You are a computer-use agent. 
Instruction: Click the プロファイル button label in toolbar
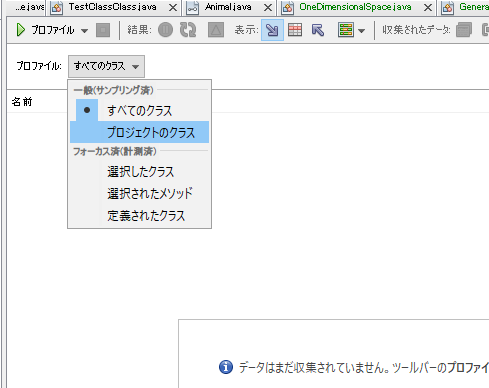point(53,30)
